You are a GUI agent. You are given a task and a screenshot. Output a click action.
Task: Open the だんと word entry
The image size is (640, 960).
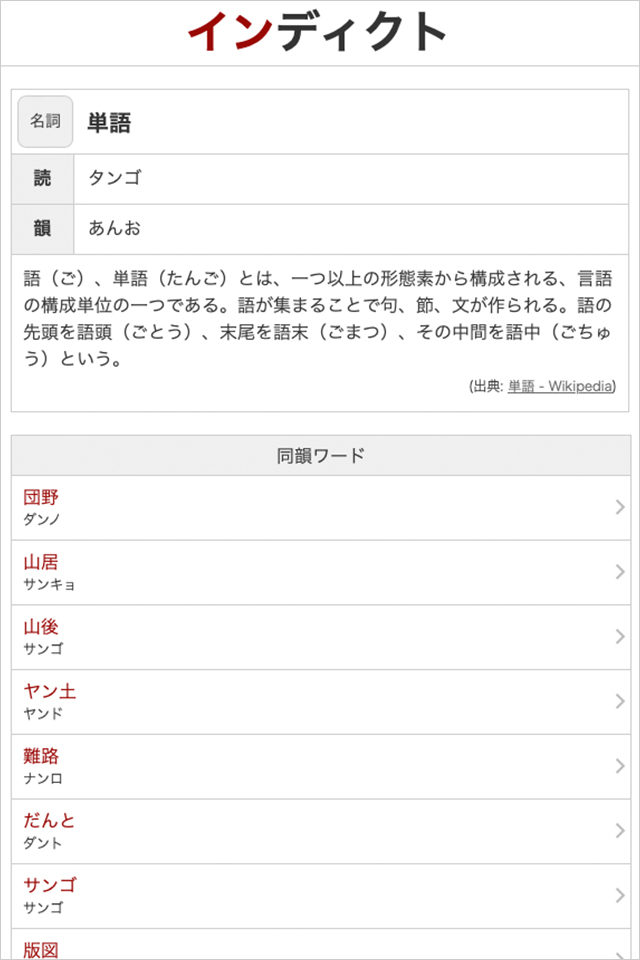tap(50, 821)
